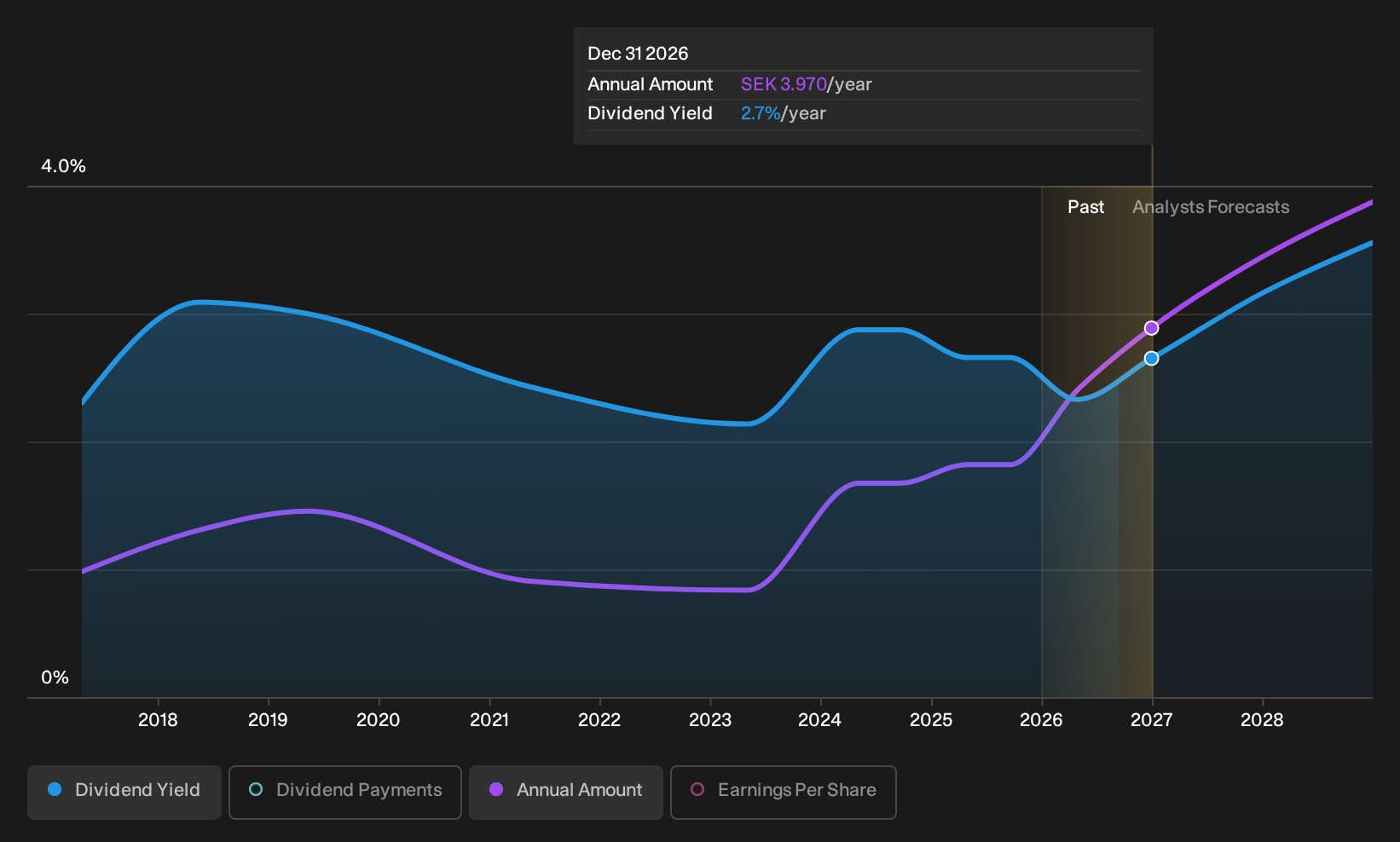The image size is (1400, 842).
Task: Click the 2.7% dividend yield value
Action: click(761, 113)
